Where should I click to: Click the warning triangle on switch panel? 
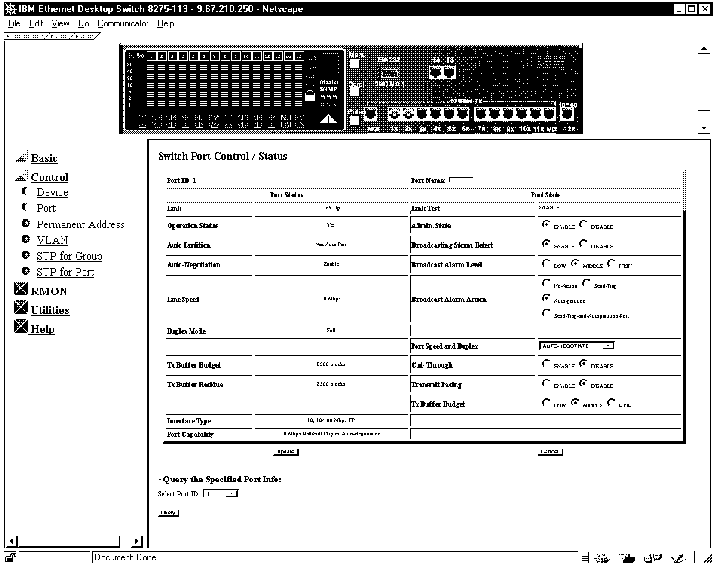tap(329, 118)
